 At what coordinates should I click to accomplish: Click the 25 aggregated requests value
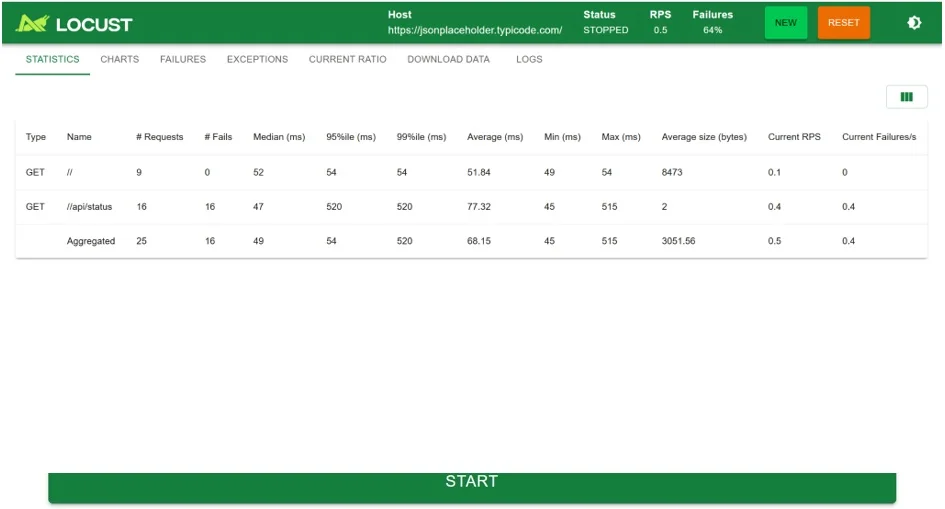141,241
